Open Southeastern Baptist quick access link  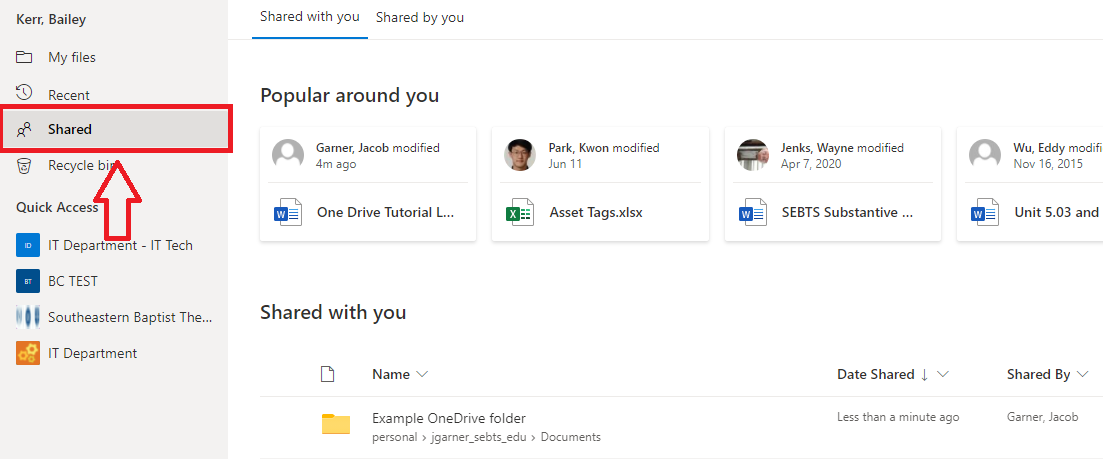pos(130,317)
